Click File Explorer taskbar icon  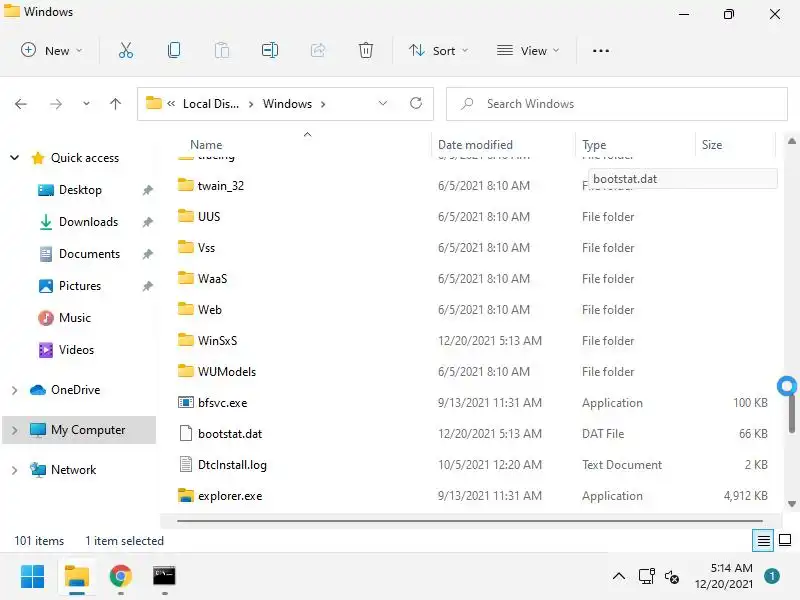[x=77, y=577]
